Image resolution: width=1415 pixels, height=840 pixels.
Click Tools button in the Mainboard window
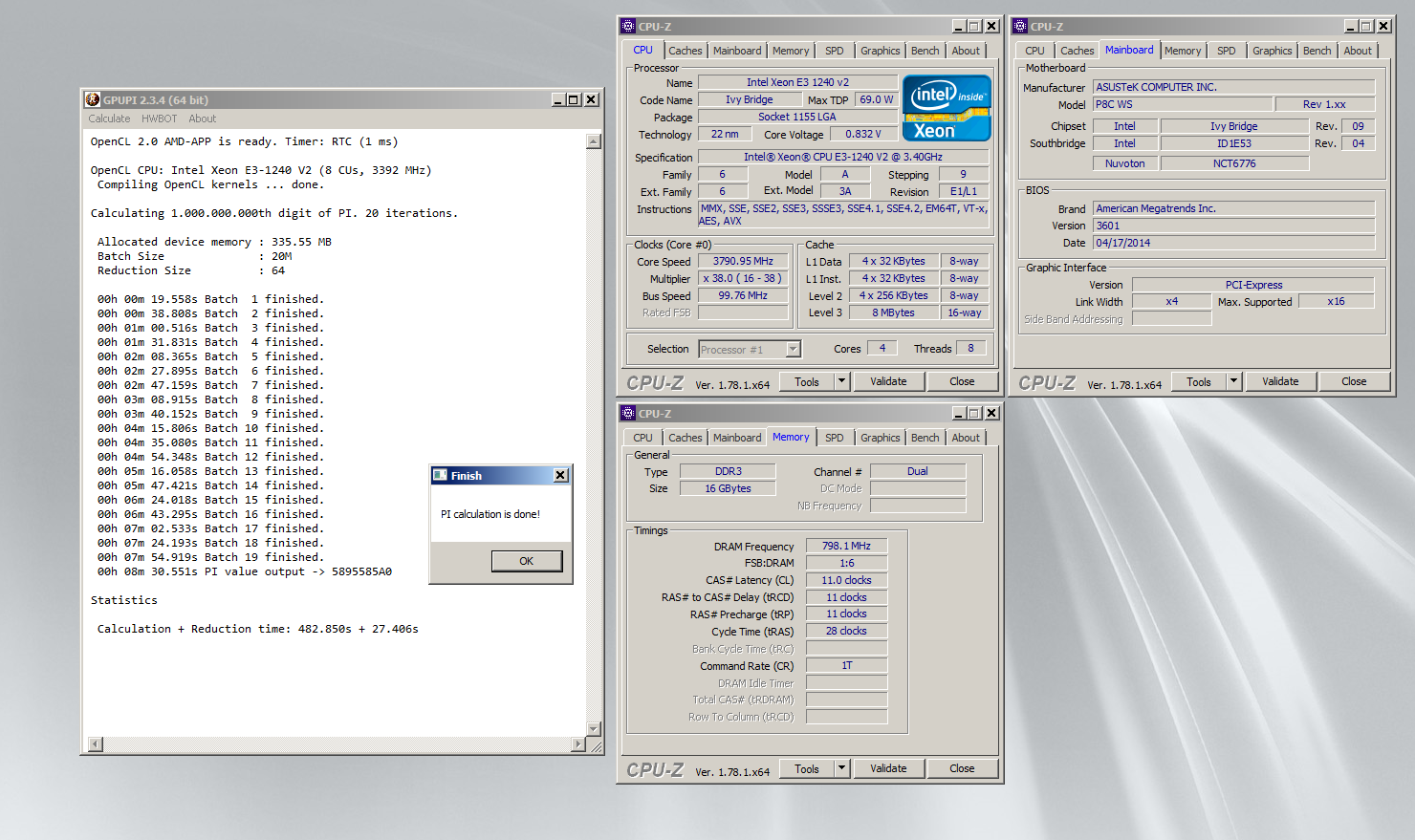coord(1199,381)
